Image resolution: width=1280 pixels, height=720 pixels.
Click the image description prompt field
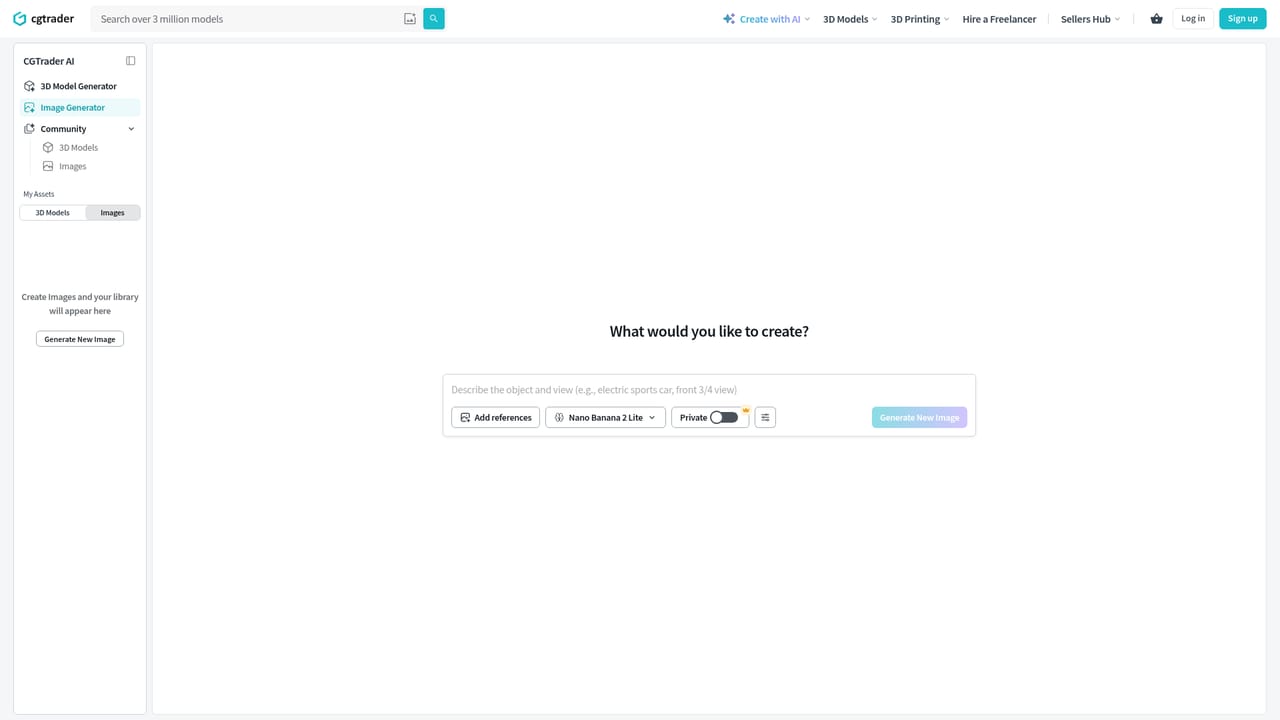coord(709,390)
